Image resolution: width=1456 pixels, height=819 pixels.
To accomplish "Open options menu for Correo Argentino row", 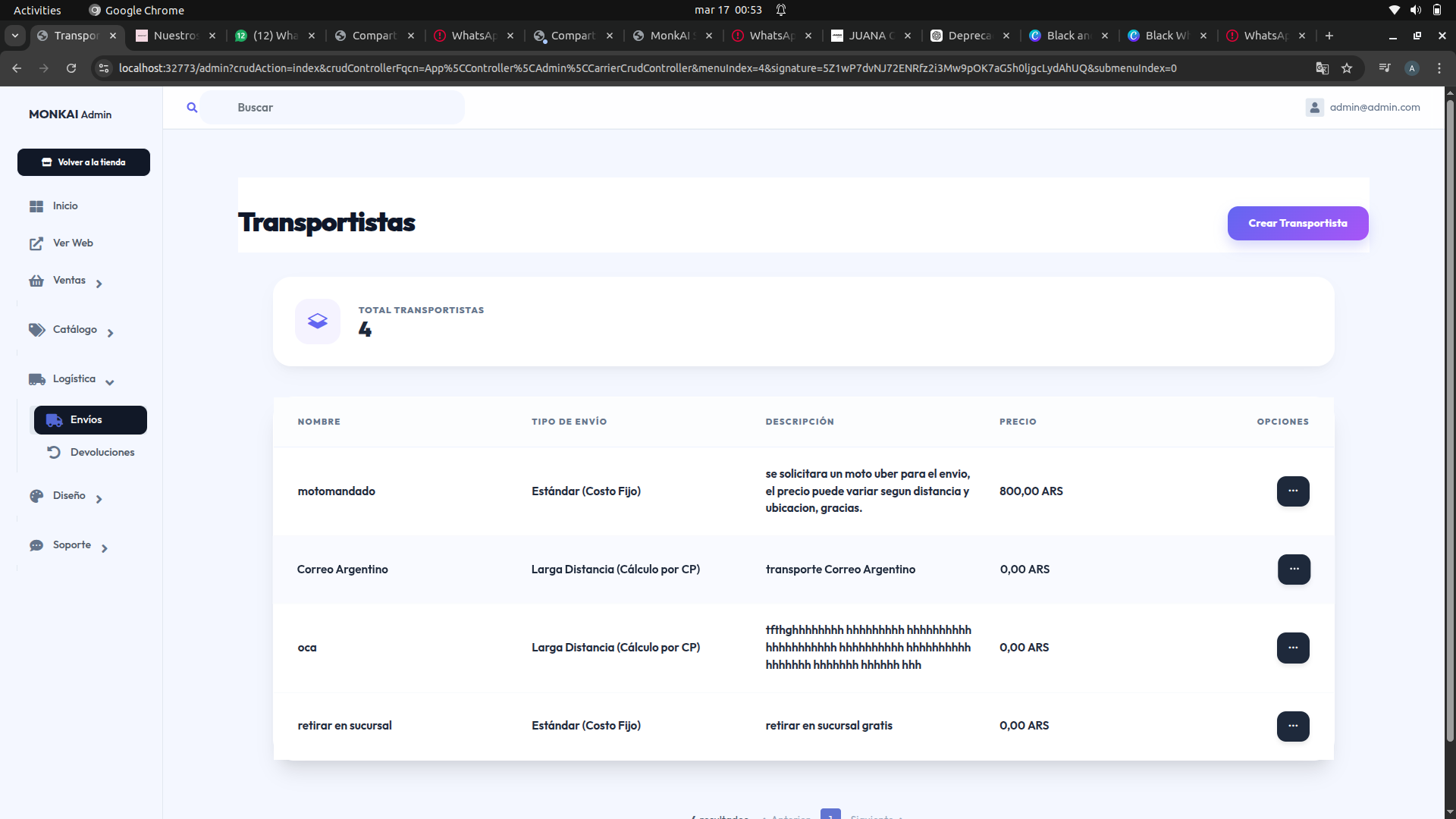I will 1294,570.
